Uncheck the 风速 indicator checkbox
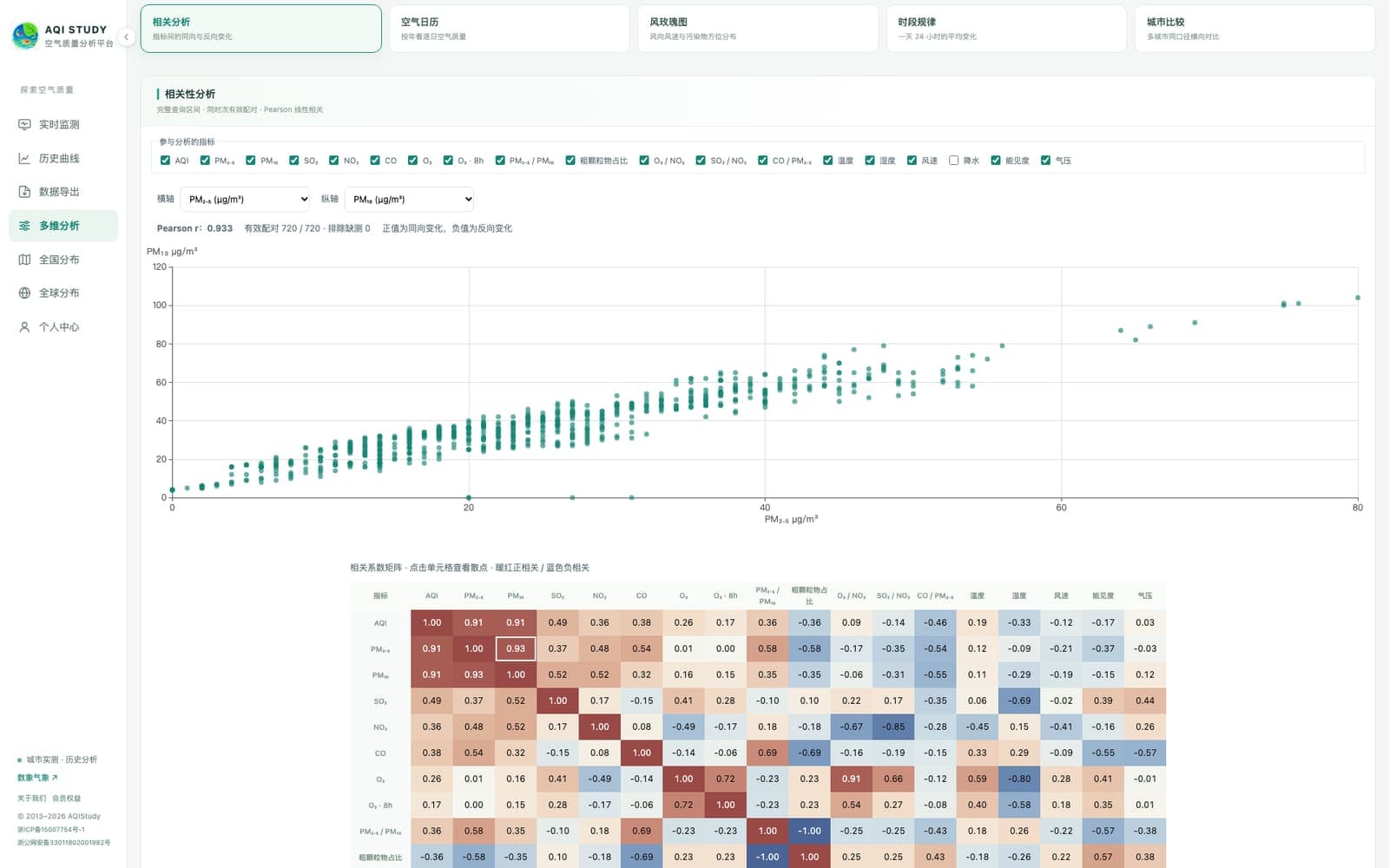The image size is (1389, 868). (x=912, y=161)
